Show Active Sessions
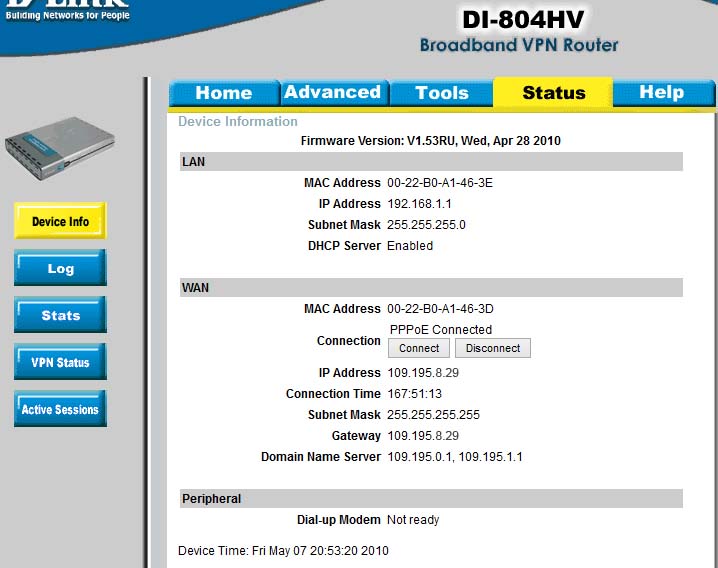This screenshot has width=718, height=568. coord(60,409)
